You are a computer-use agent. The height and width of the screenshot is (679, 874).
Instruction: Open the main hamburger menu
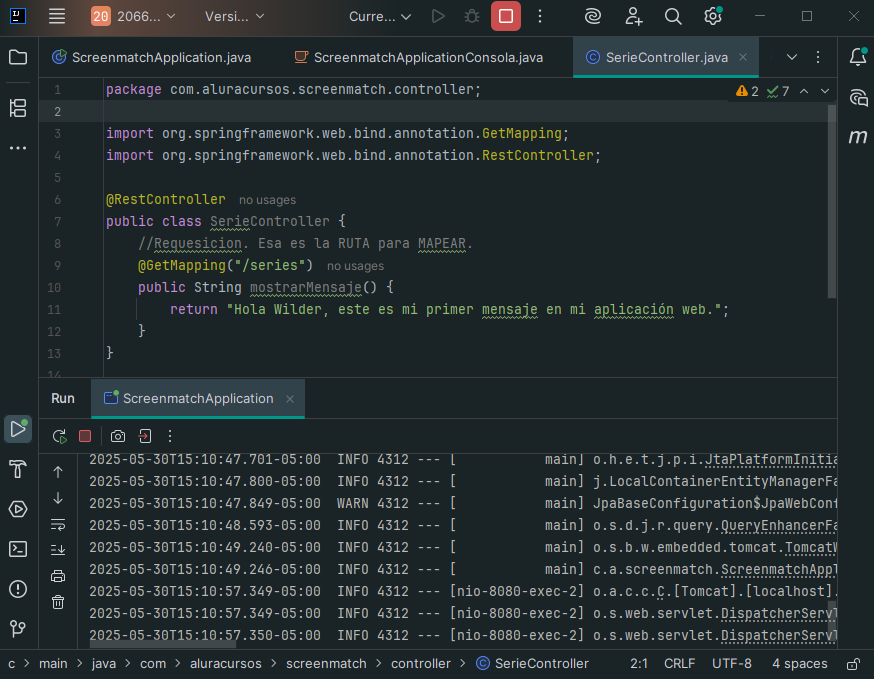click(57, 16)
